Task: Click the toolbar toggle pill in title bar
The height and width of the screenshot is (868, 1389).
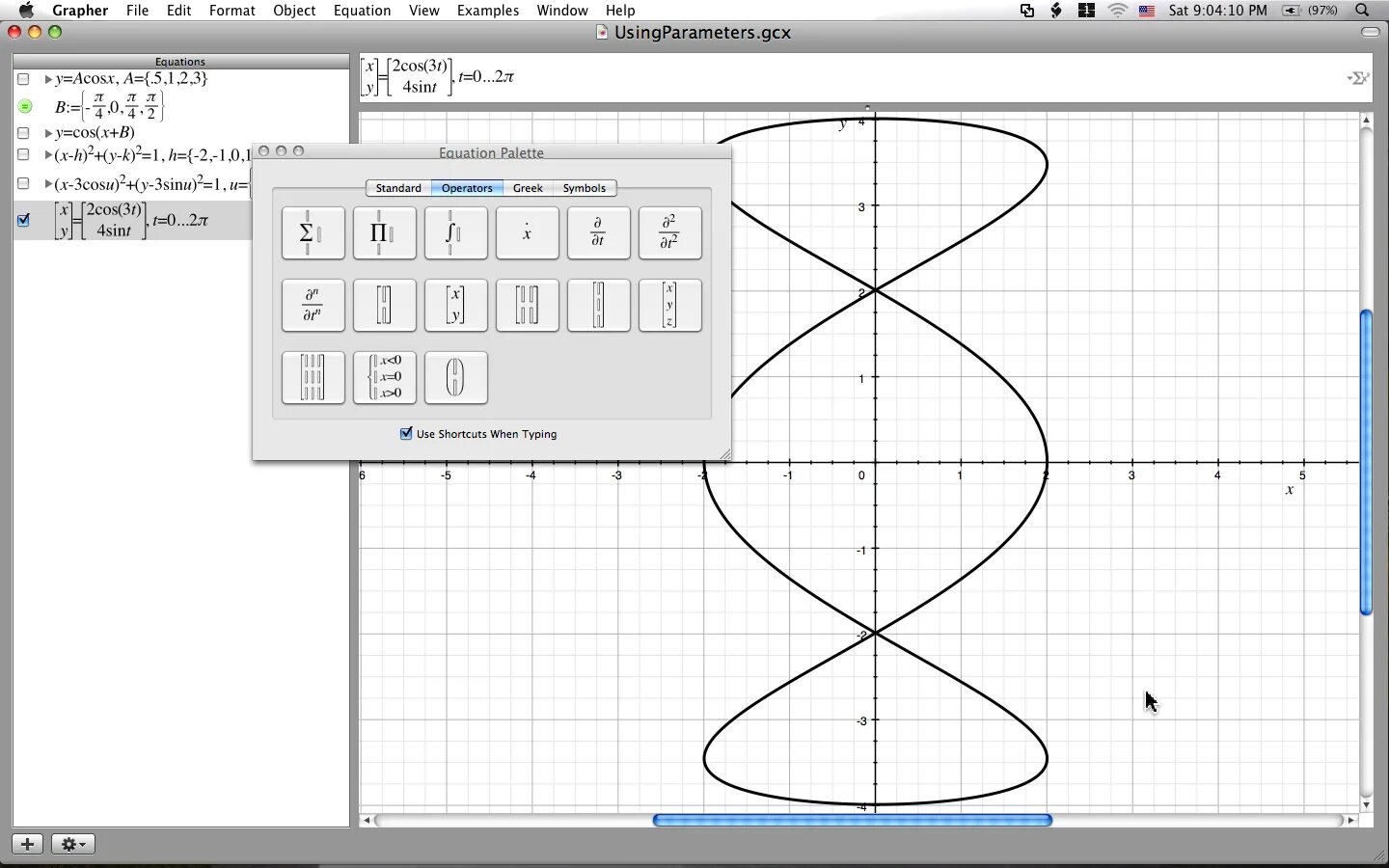Action: 1370,32
